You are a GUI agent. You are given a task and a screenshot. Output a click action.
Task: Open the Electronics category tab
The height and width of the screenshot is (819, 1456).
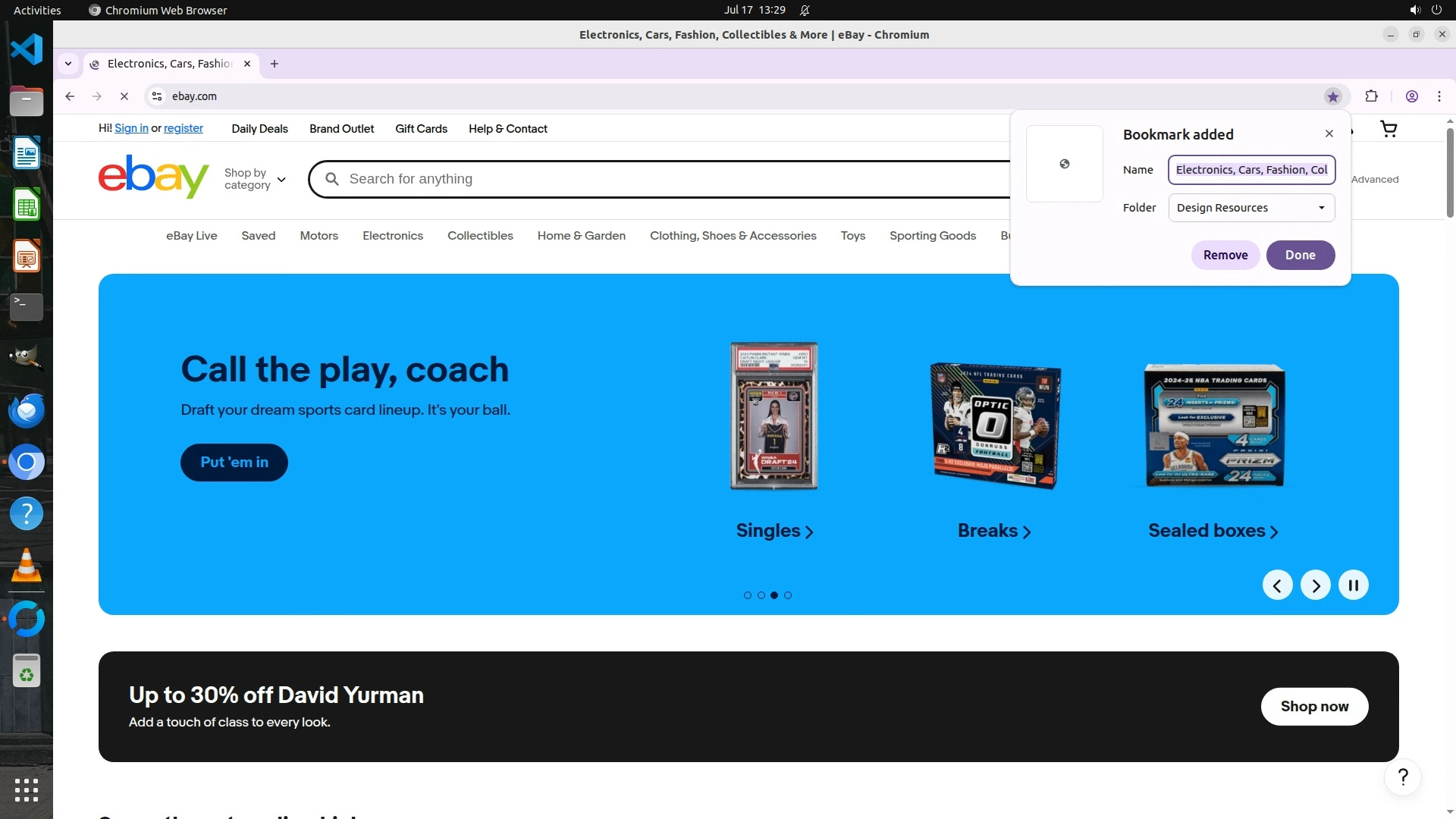(392, 236)
